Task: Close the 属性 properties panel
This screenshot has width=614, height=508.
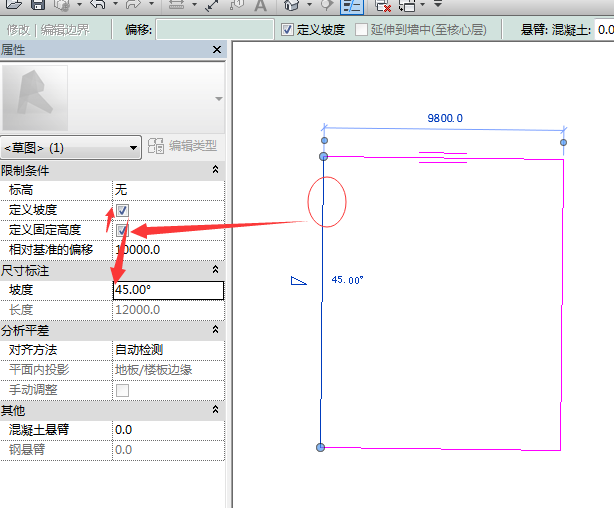Action: [217, 50]
